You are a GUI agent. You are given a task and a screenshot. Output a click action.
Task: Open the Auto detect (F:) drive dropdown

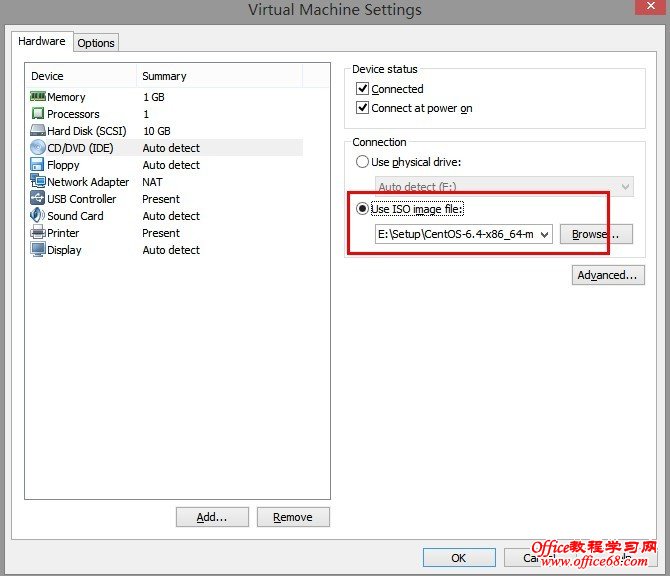625,187
